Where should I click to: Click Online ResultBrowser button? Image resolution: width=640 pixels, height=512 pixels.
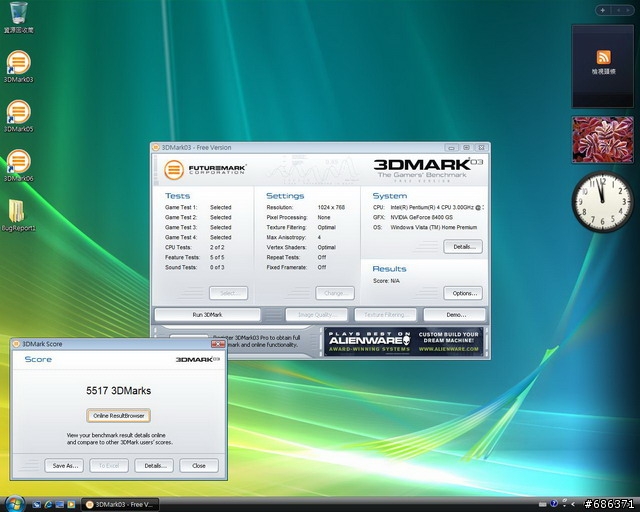[118, 416]
